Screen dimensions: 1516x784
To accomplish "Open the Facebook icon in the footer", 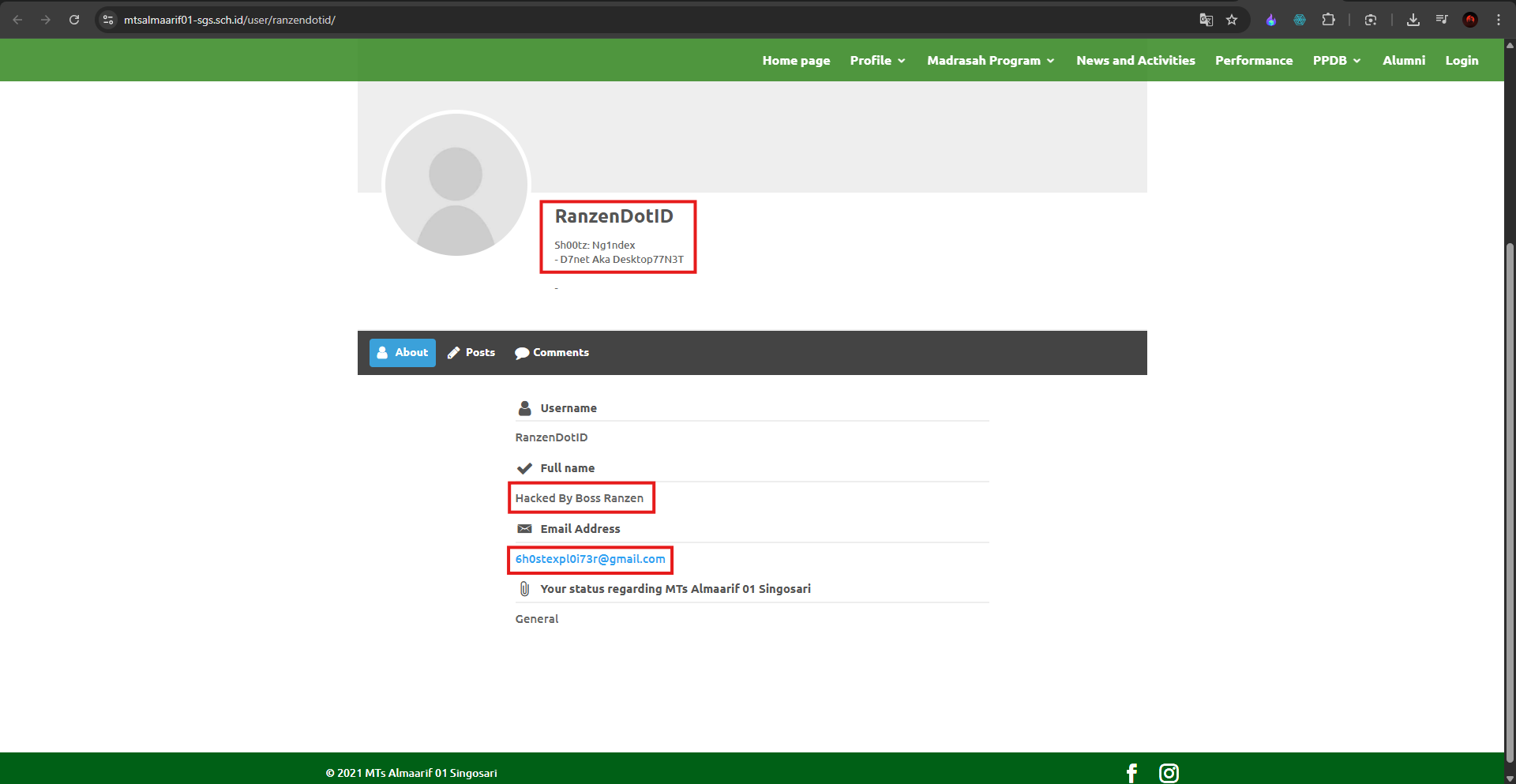I will coord(1131,773).
